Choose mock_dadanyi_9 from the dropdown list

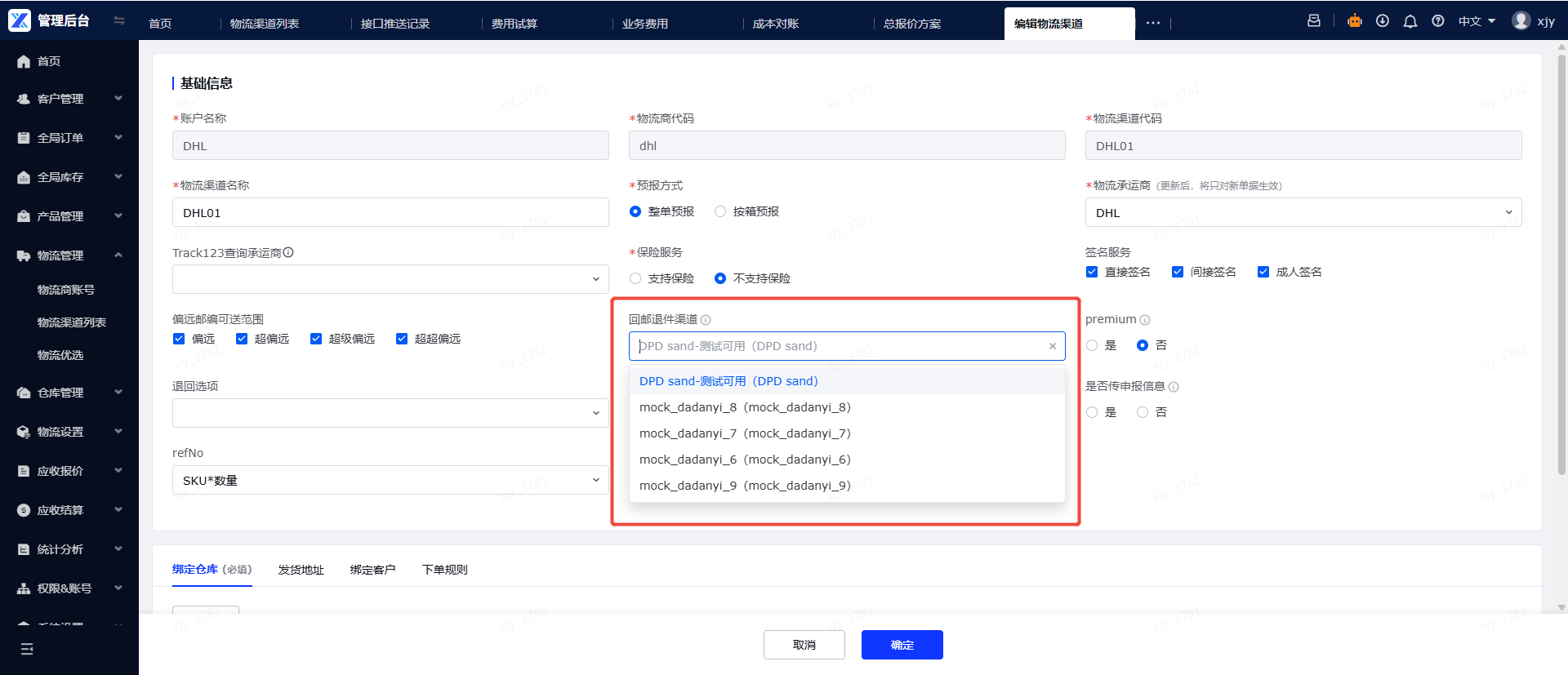tap(847, 486)
